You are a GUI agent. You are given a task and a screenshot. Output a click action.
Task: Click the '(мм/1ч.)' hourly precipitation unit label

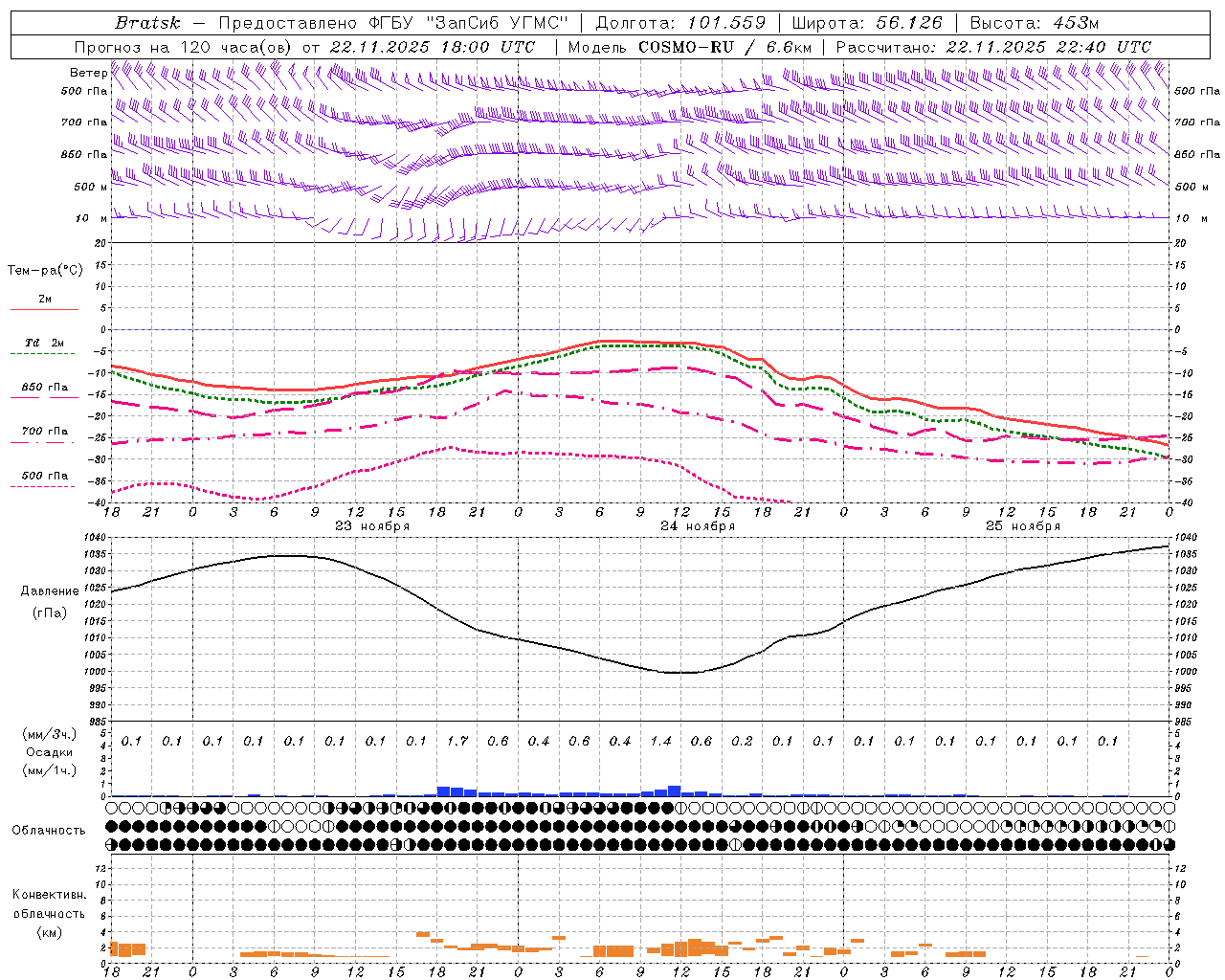[x=48, y=769]
